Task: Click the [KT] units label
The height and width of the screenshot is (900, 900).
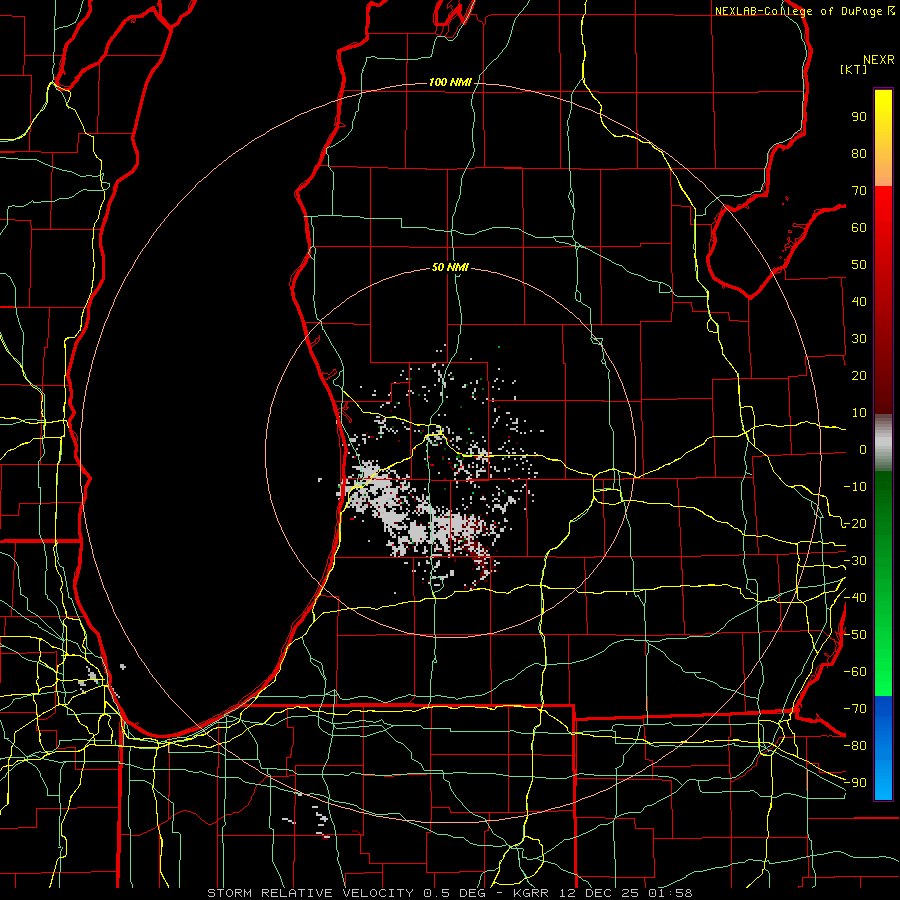Action: [853, 69]
